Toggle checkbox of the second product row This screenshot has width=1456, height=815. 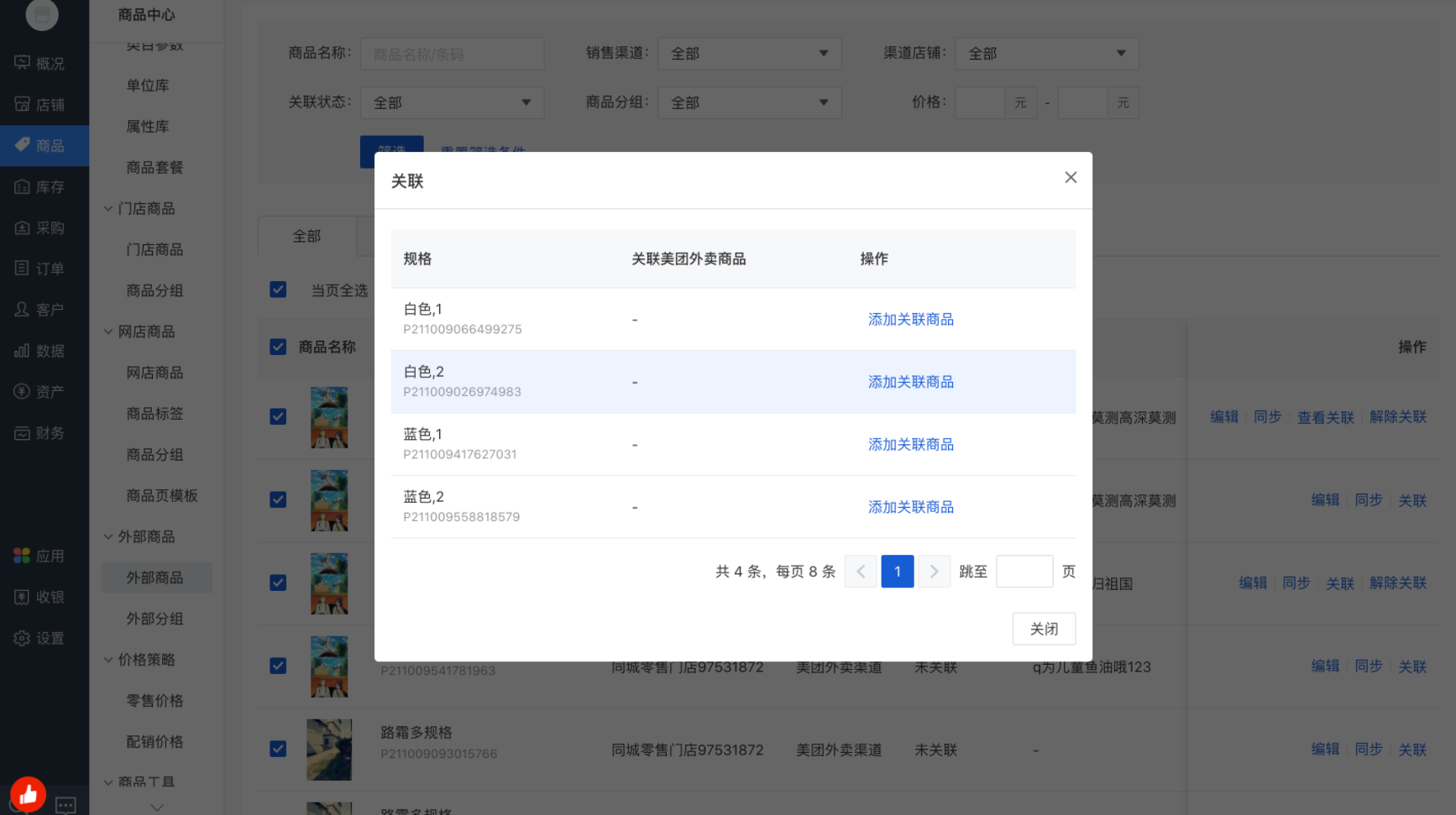tap(278, 499)
